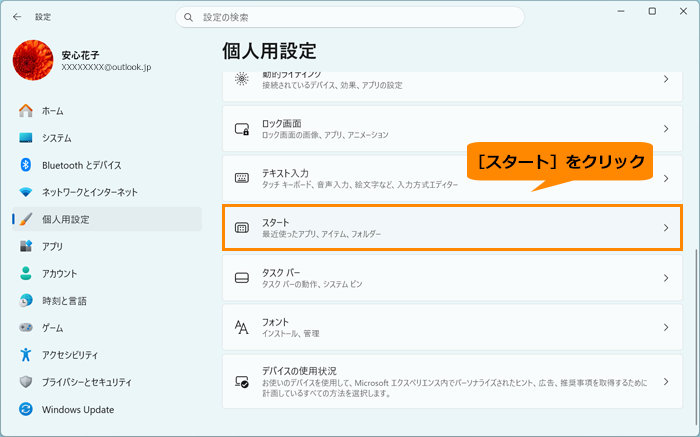Click ロック画面の画像、アプリ、アニメーション description
The height and width of the screenshot is (437, 700).
(x=325, y=135)
